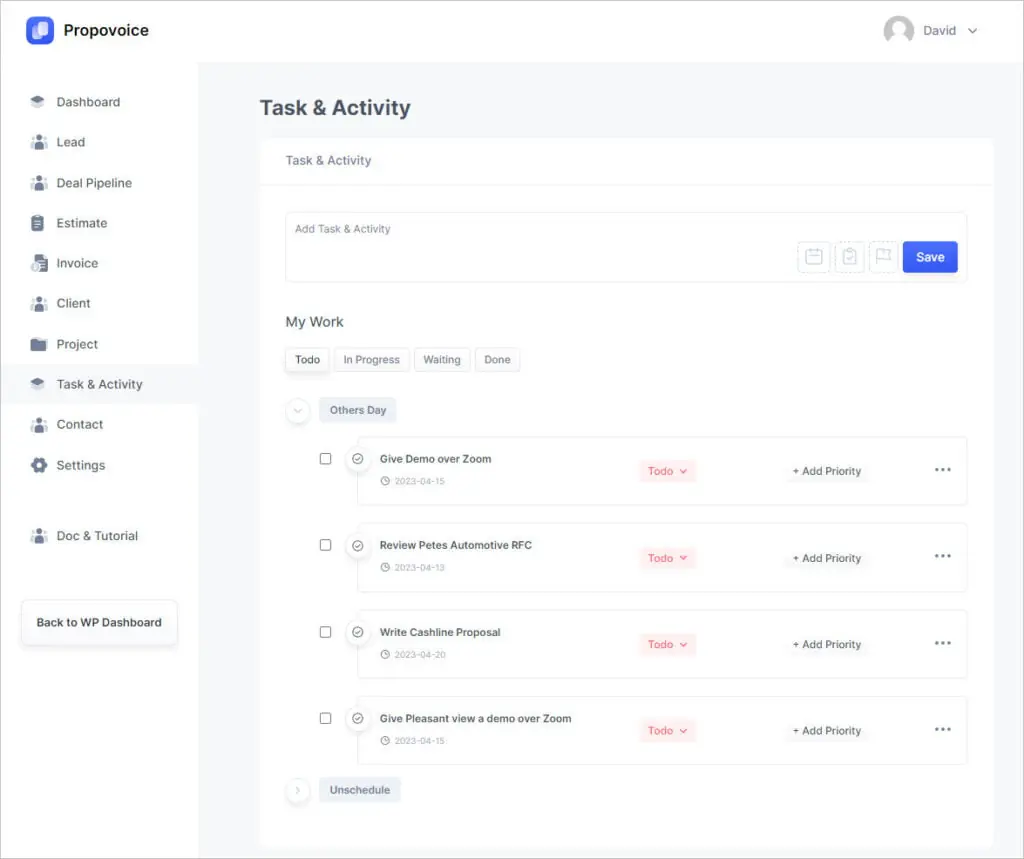This screenshot has width=1024, height=859.
Task: Click the clipboard checklist icon beside Save
Action: click(849, 257)
